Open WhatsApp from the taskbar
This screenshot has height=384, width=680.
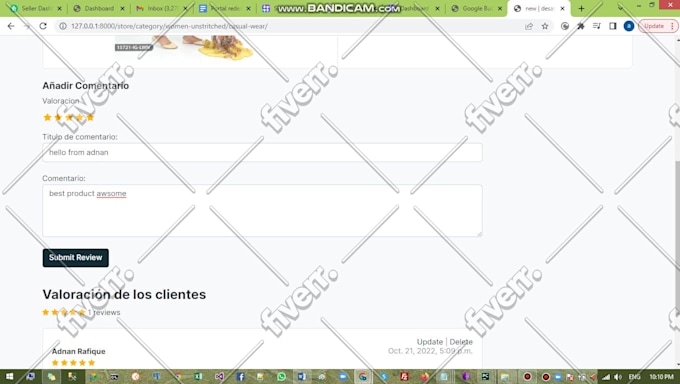click(281, 377)
